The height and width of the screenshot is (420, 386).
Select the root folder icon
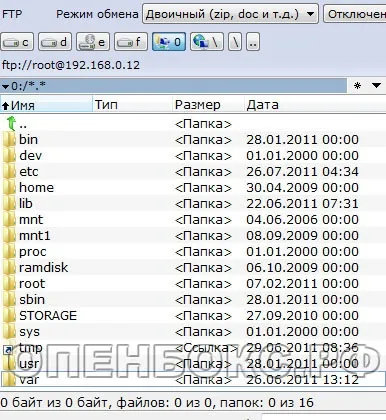(10, 284)
